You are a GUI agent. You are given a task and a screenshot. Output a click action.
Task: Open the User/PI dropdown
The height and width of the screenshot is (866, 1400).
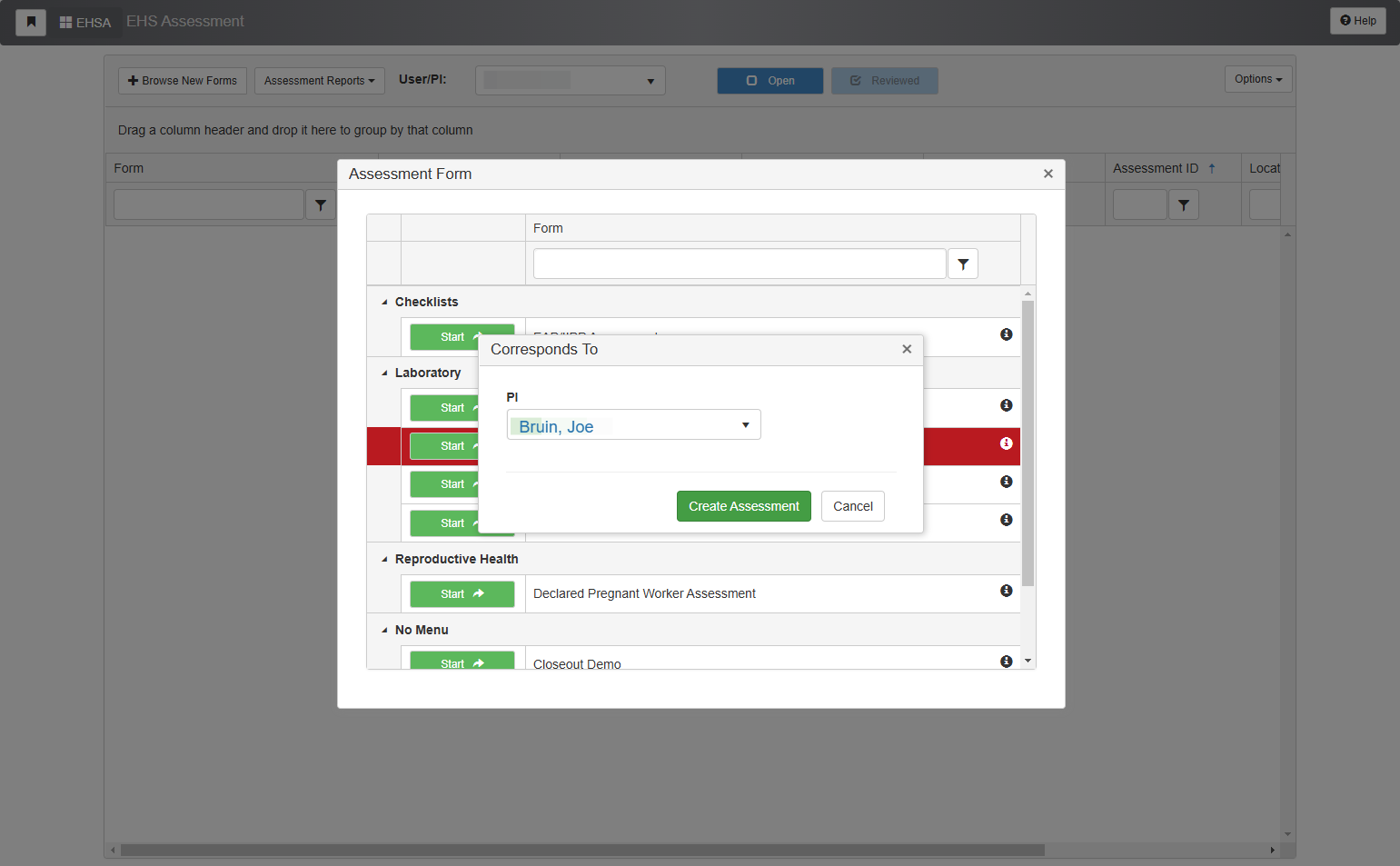(571, 81)
